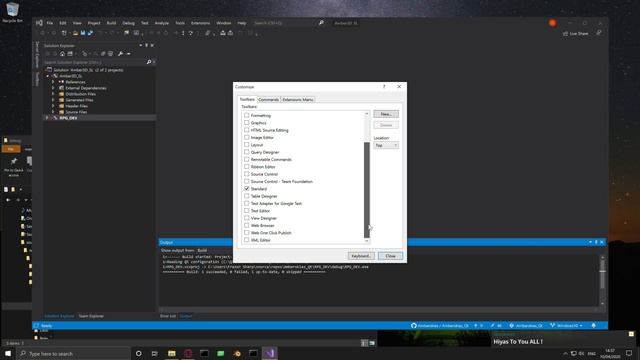This screenshot has height=360, width=640.
Task: Click down arrow of Toolbars list scrollbar
Action: 367,241
